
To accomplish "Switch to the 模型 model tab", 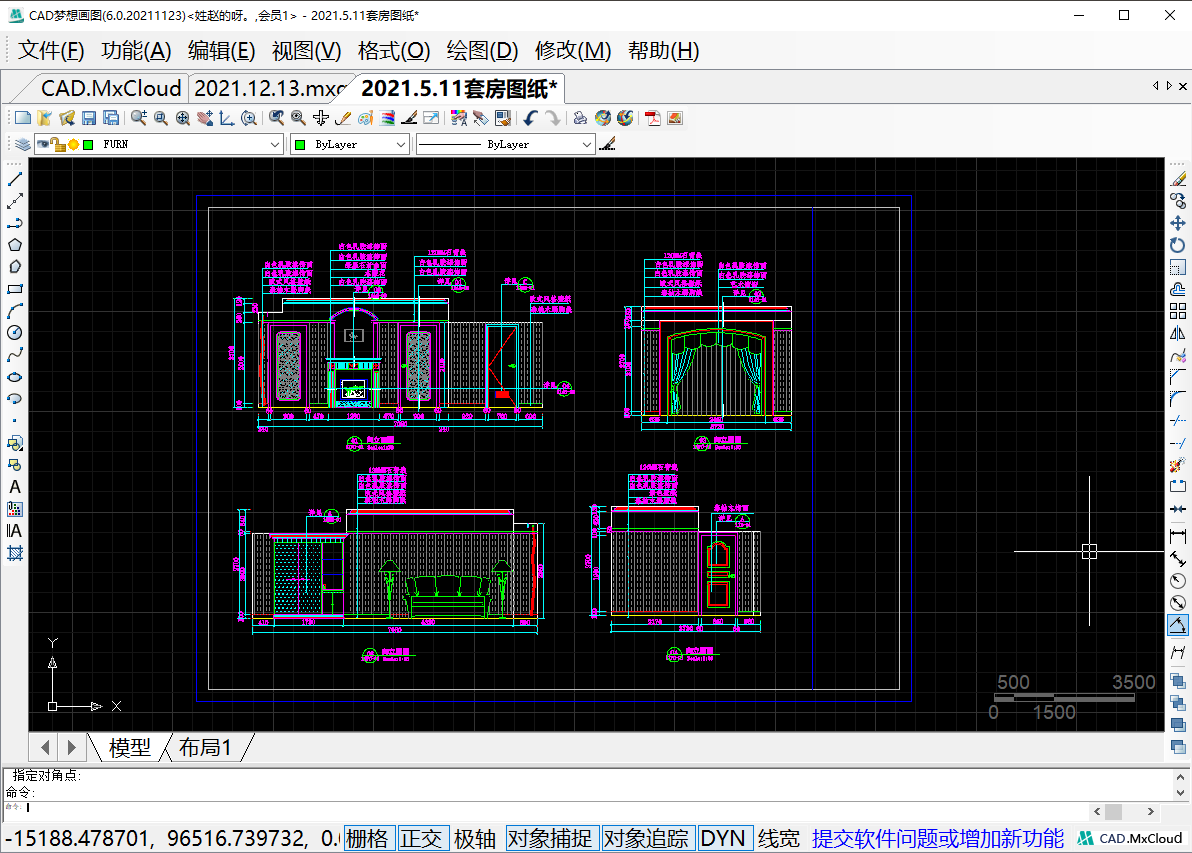I will [130, 747].
